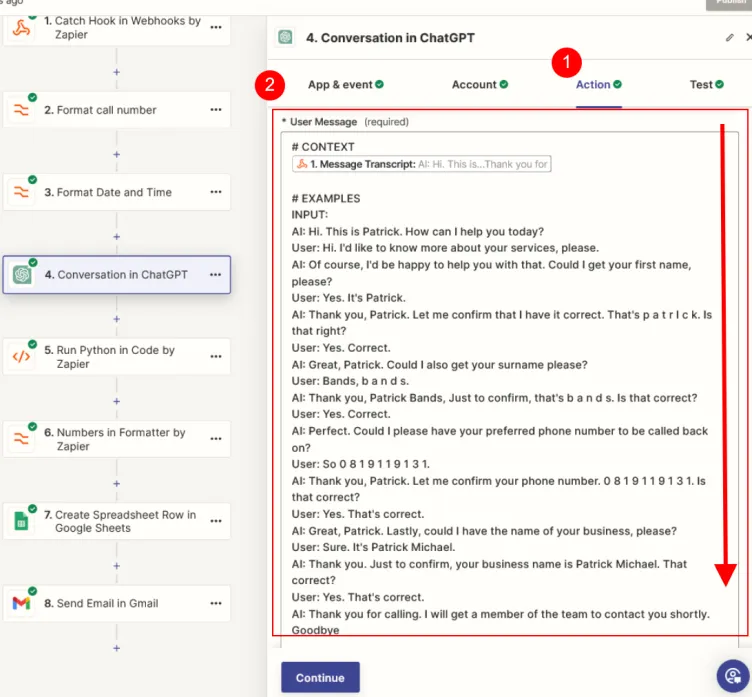
Task: Open the three-dot menu for Format Date and Time
Action: (216, 192)
